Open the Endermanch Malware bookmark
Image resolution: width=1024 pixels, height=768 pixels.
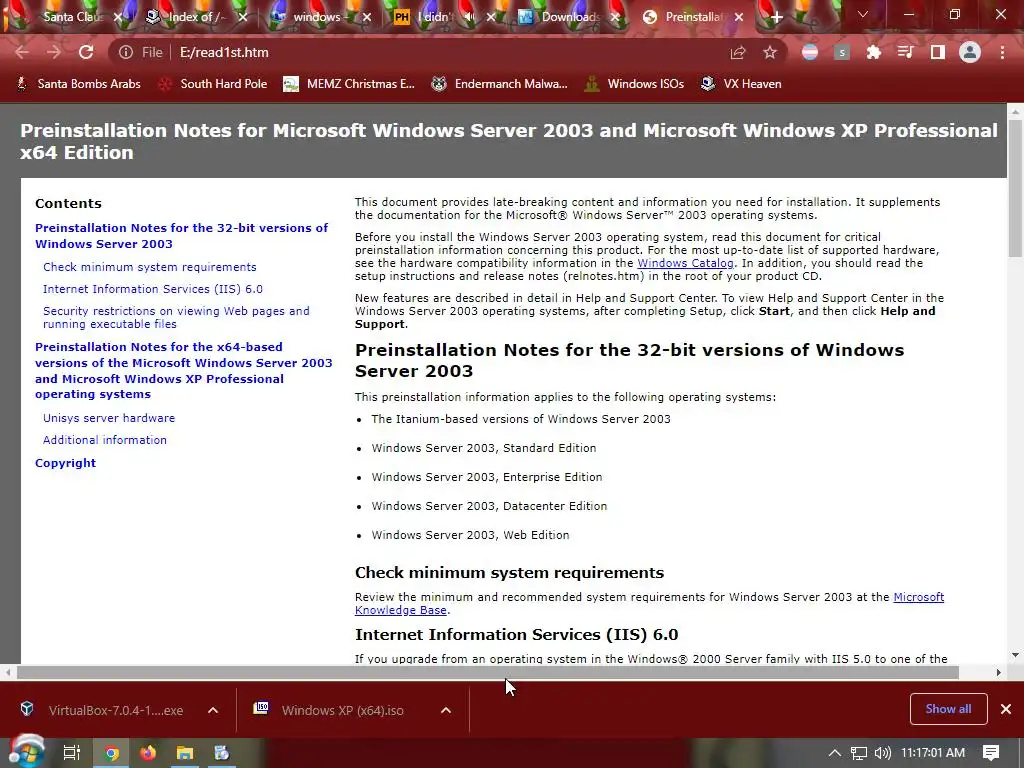pos(500,84)
